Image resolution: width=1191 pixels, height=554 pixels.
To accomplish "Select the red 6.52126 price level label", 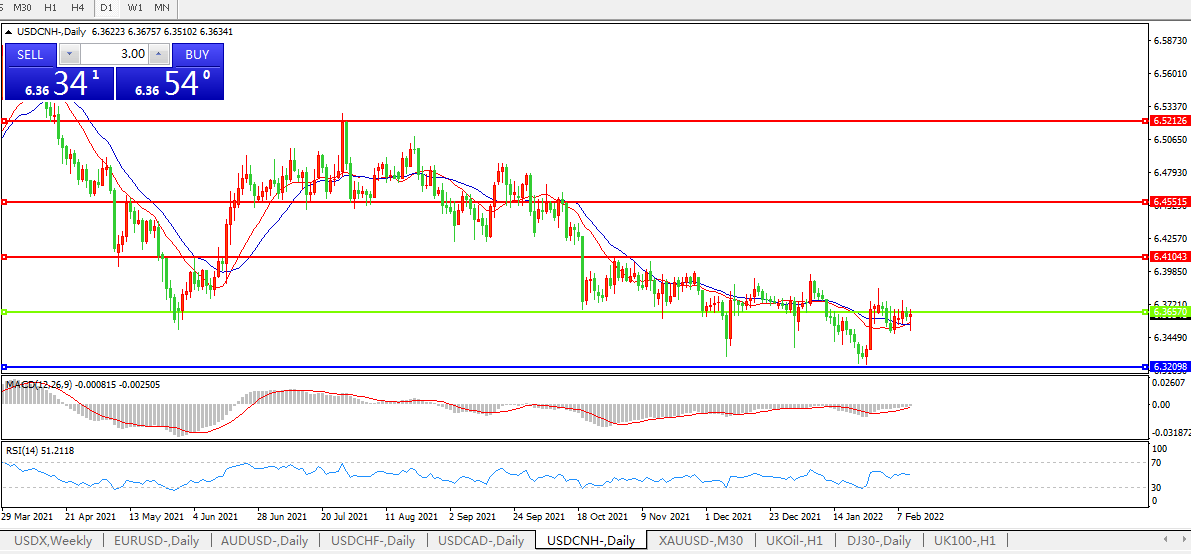I will pos(1167,121).
